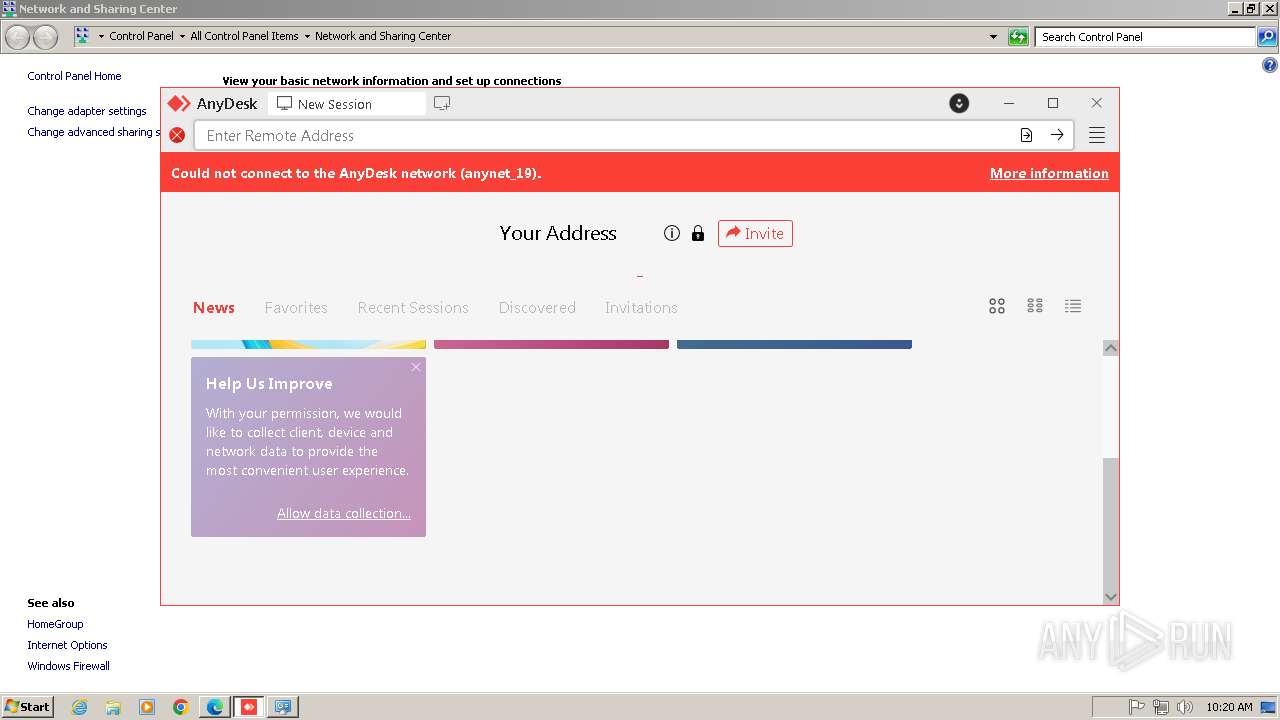The width and height of the screenshot is (1280, 720).
Task: Open the Invitations tab
Action: click(x=641, y=307)
